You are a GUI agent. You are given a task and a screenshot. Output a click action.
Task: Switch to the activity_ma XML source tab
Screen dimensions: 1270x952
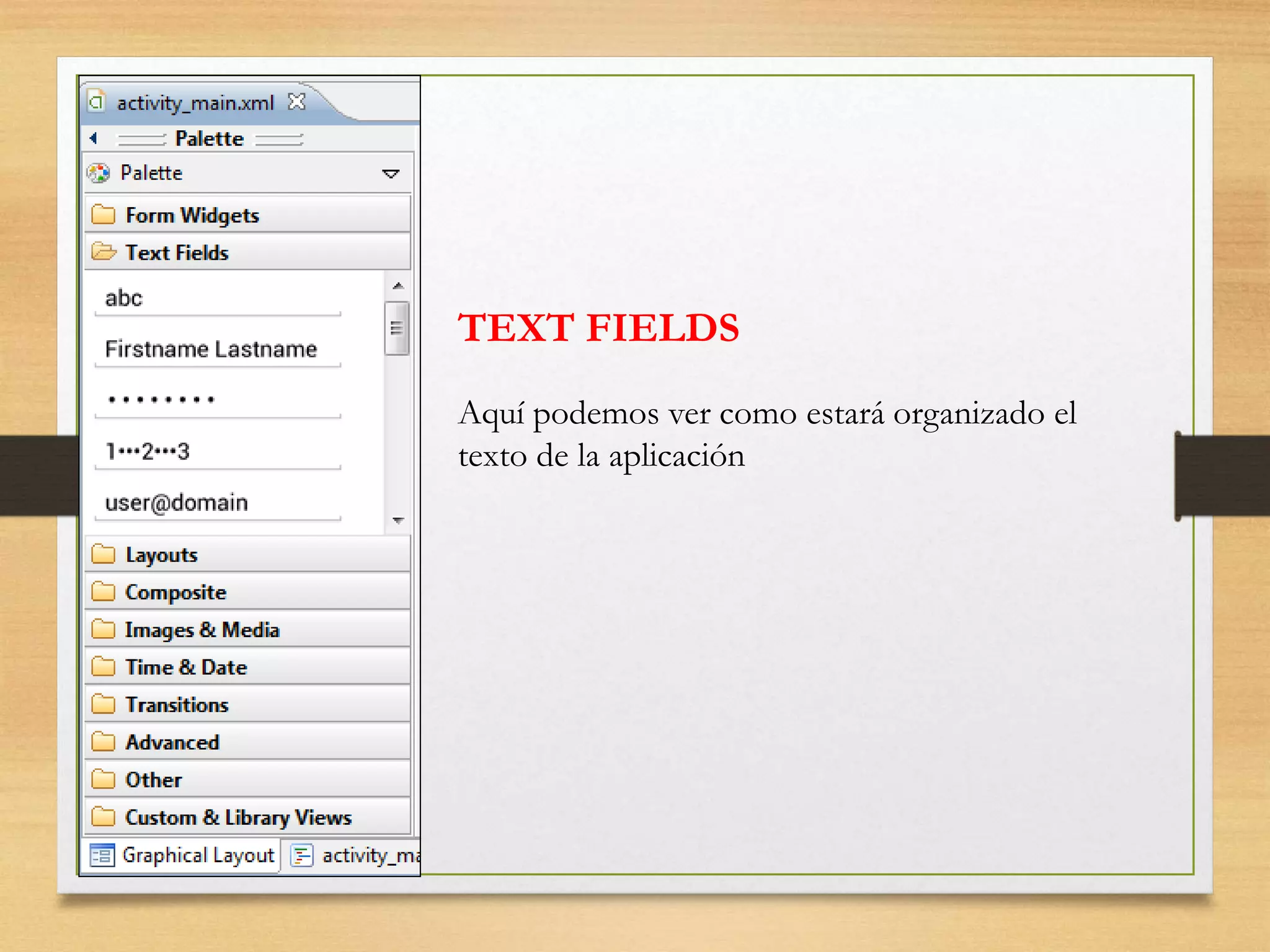352,856
